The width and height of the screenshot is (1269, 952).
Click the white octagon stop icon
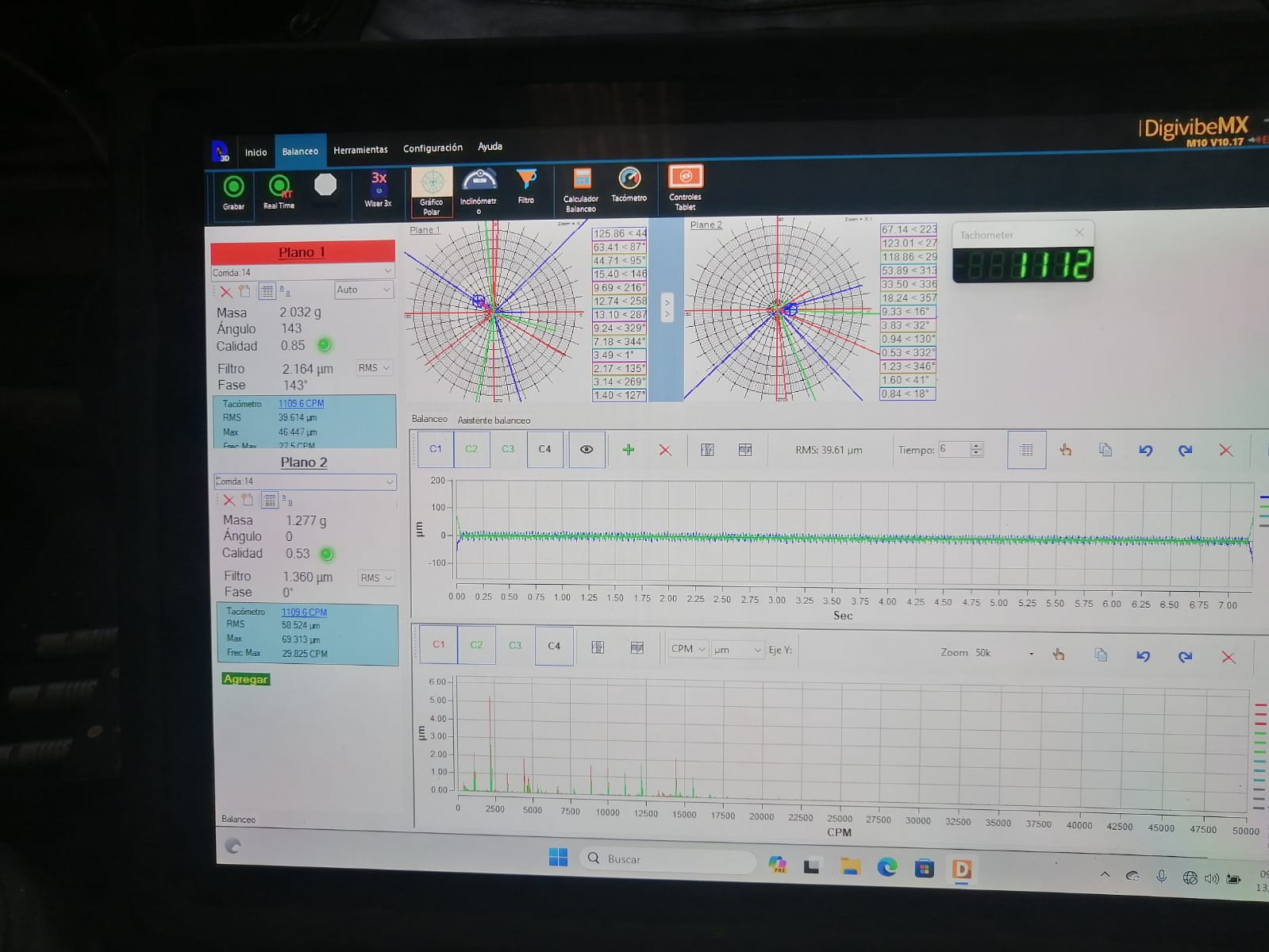[325, 185]
